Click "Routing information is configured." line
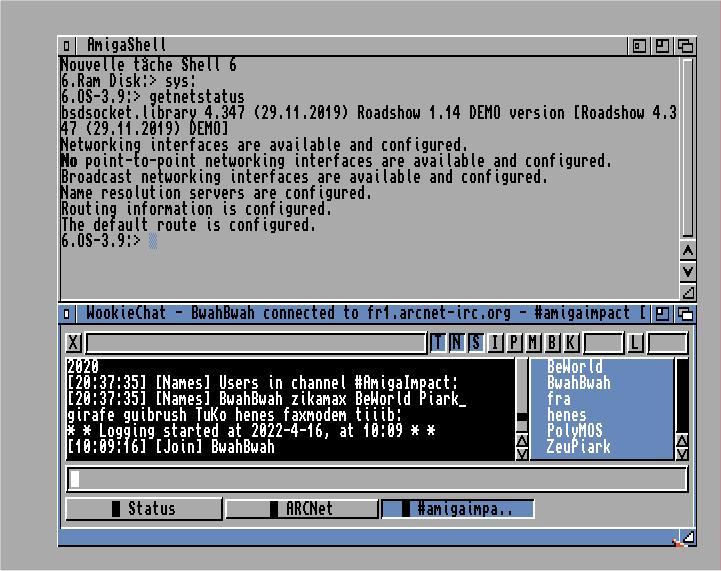 point(196,209)
